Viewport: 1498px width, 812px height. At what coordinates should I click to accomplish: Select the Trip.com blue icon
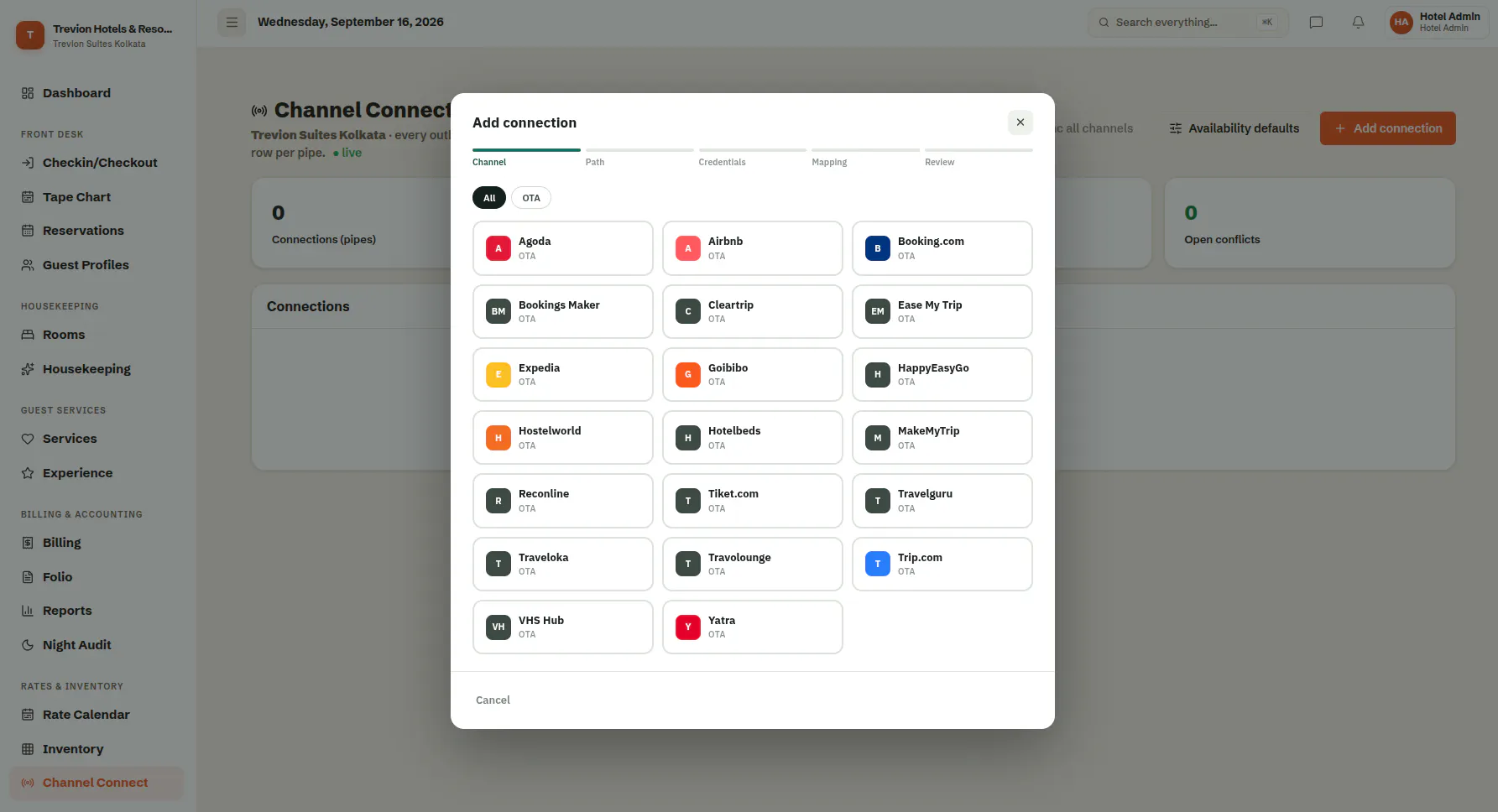878,564
